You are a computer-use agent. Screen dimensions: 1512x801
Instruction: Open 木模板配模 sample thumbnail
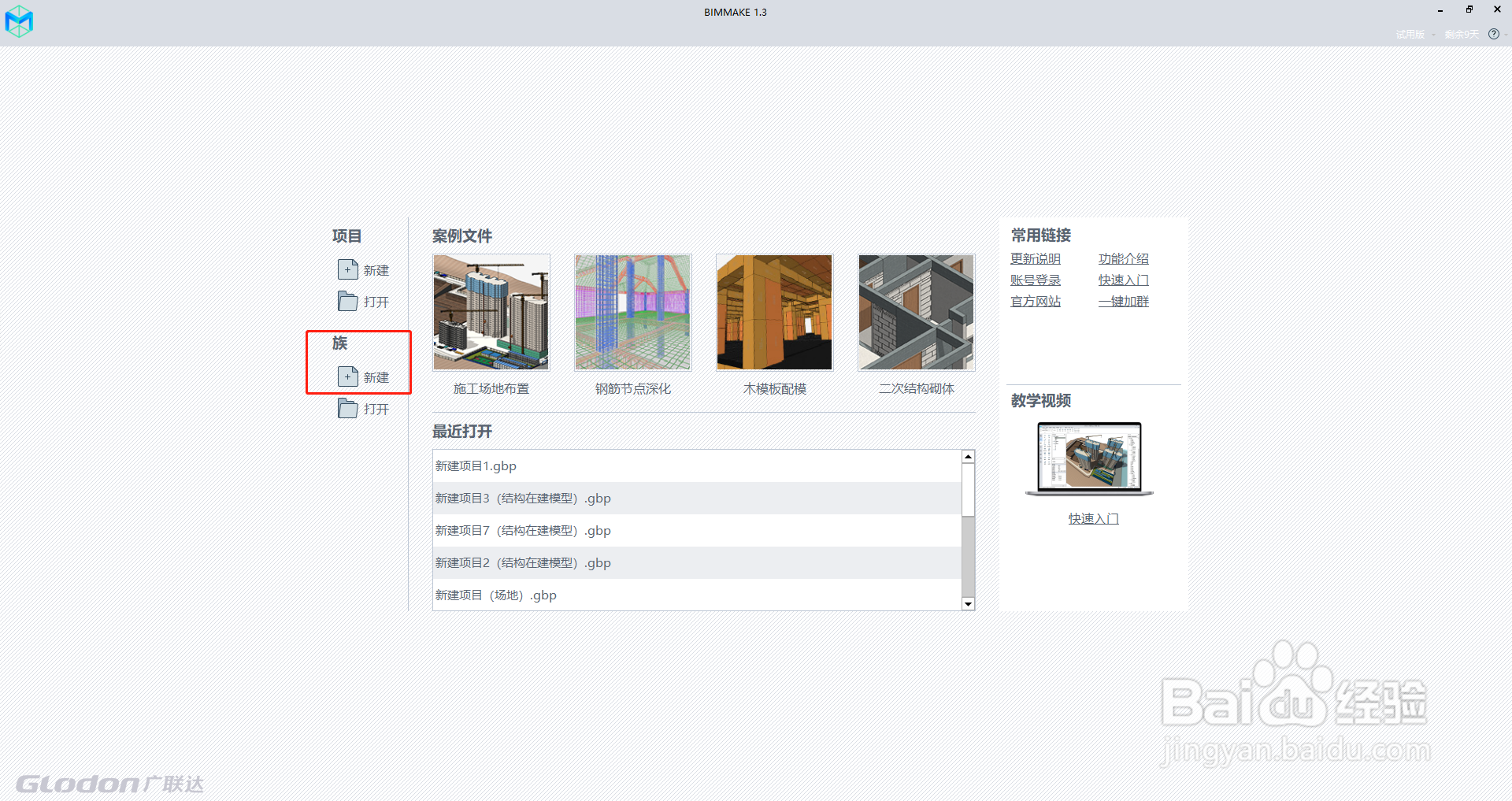pyautogui.click(x=775, y=312)
